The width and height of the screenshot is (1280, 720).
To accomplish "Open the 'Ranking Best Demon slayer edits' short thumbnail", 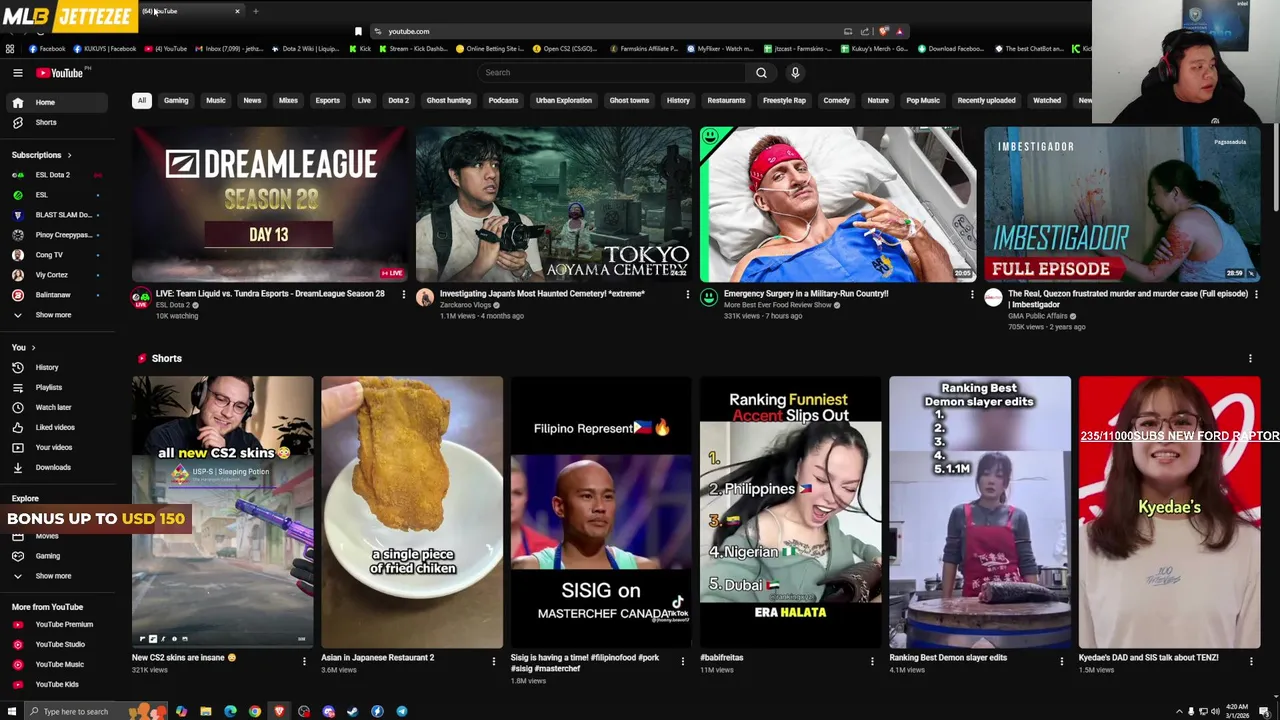I will tap(980, 512).
